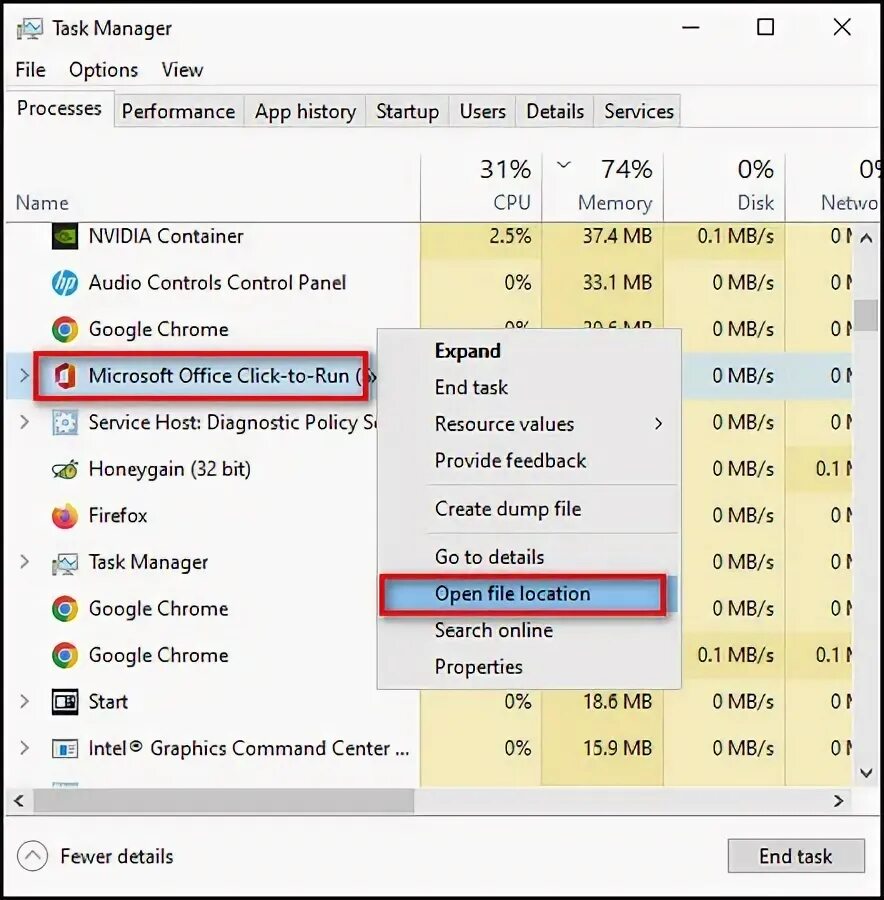Viewport: 884px width, 900px height.
Task: Click the Fewer details up-arrow icon
Action: click(x=32, y=856)
